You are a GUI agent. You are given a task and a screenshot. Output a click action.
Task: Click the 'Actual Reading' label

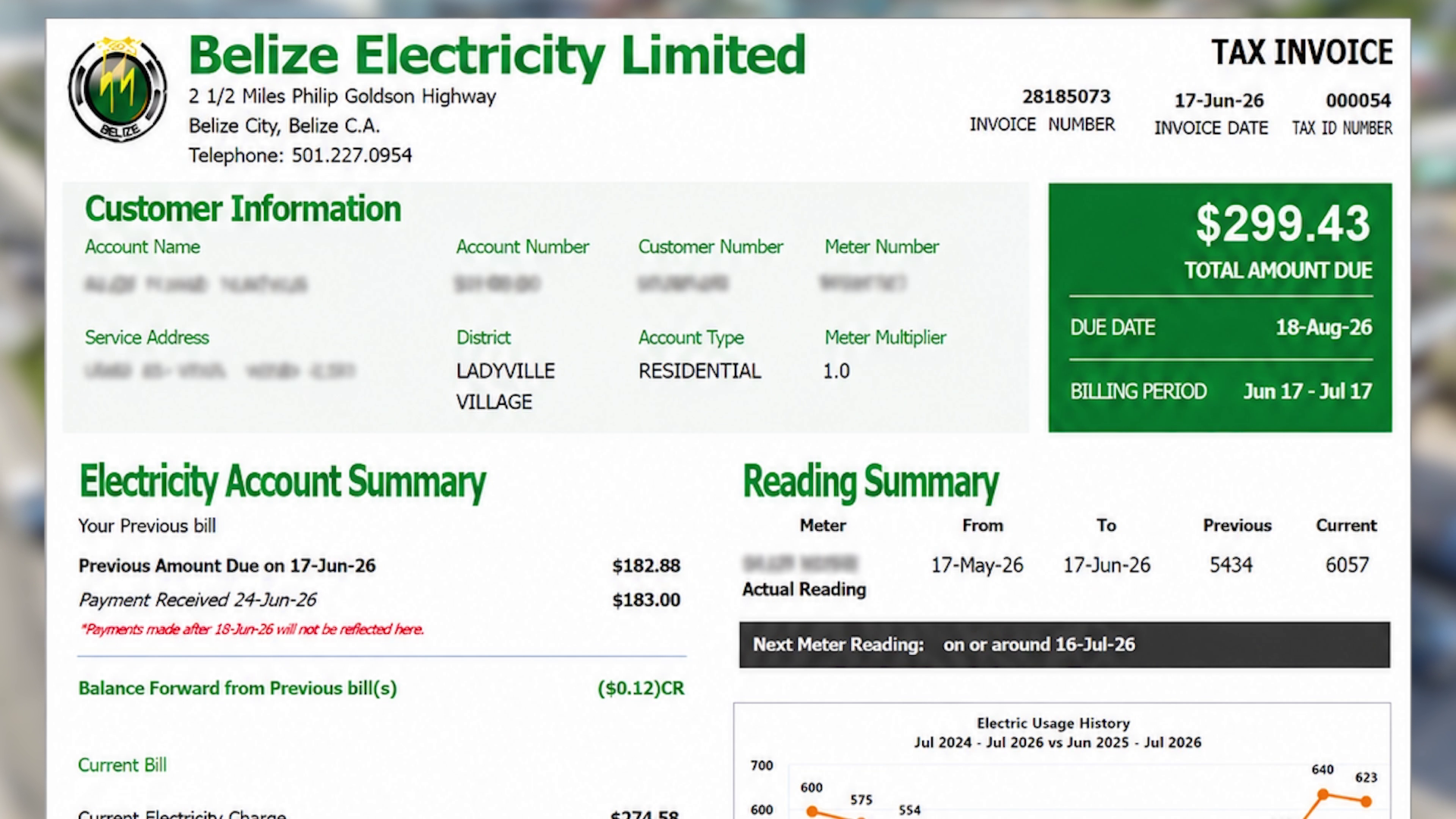click(x=804, y=589)
